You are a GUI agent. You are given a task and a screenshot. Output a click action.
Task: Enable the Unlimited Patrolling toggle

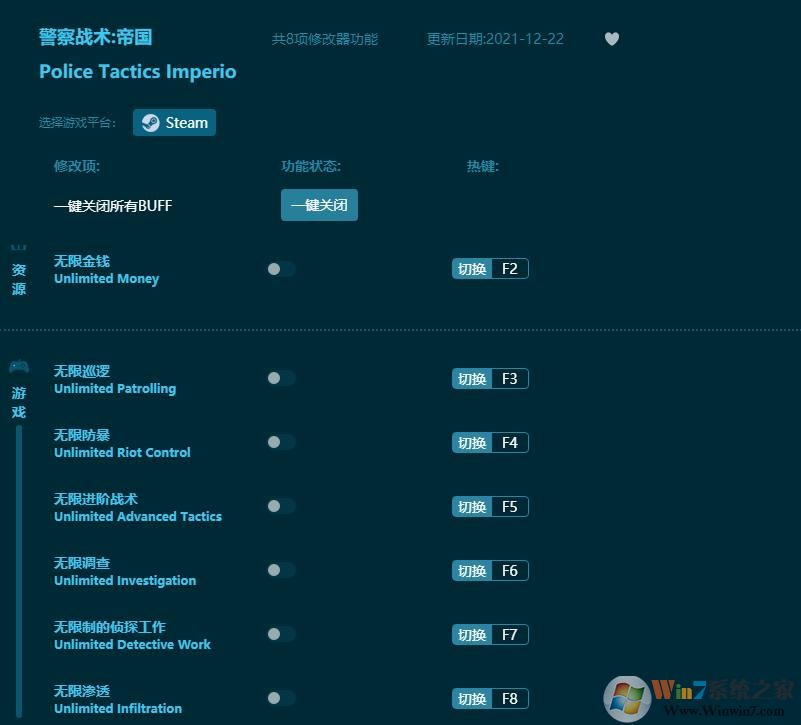coord(280,379)
